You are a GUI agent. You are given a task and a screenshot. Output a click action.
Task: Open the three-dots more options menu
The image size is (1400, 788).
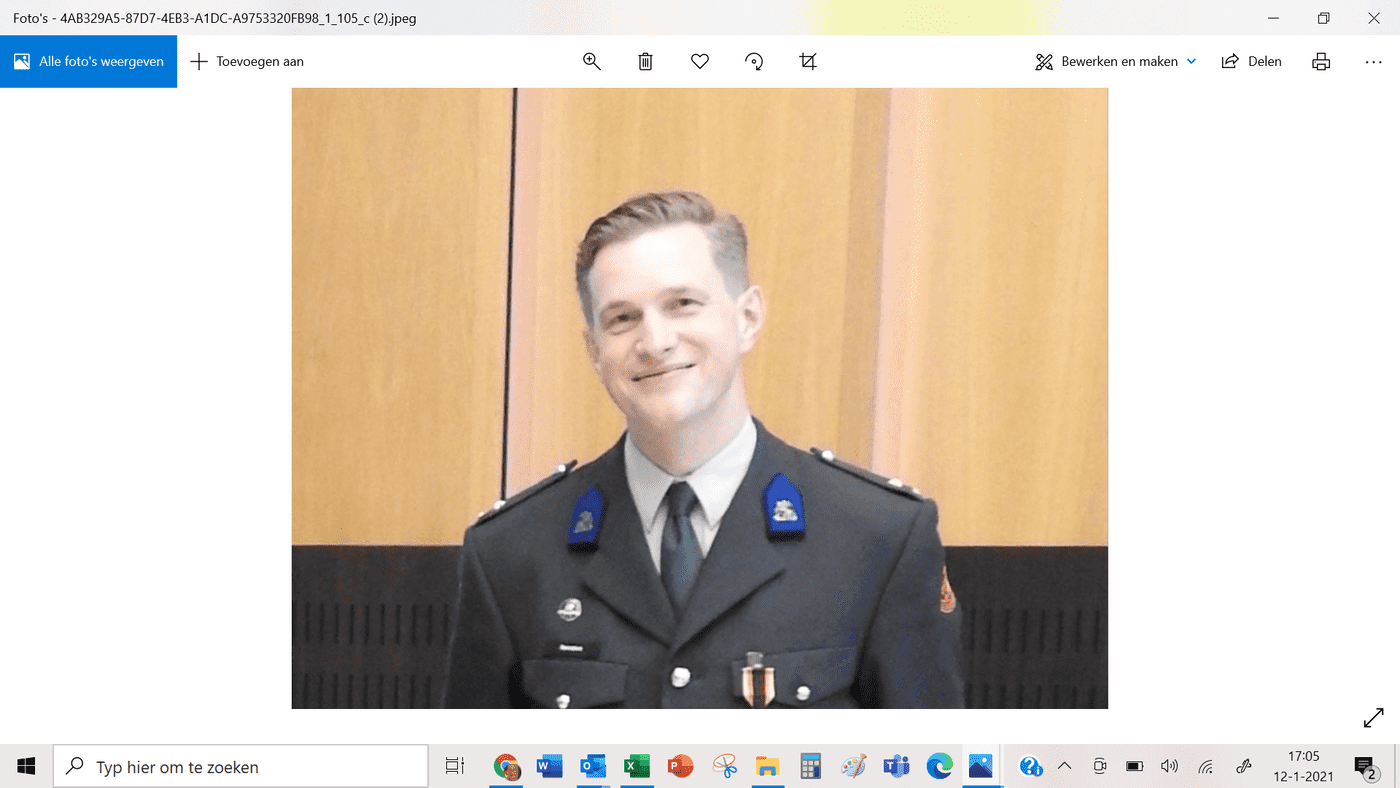(x=1373, y=62)
